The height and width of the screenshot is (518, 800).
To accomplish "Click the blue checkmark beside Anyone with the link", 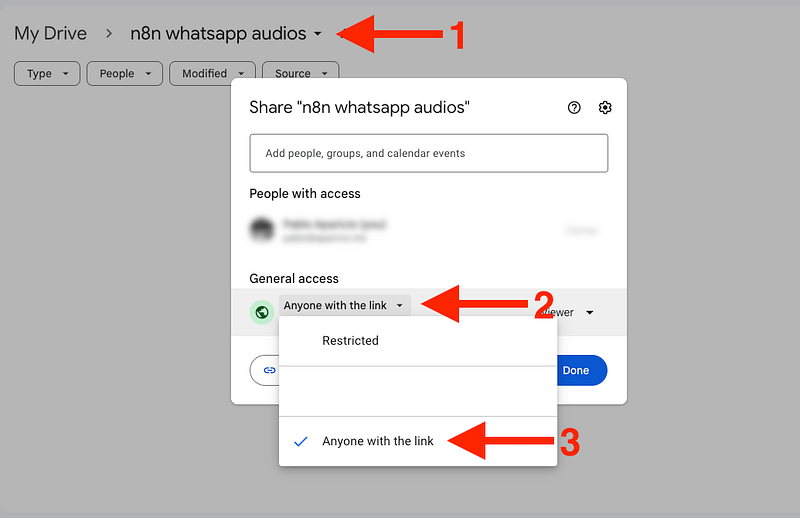I will click(x=300, y=441).
